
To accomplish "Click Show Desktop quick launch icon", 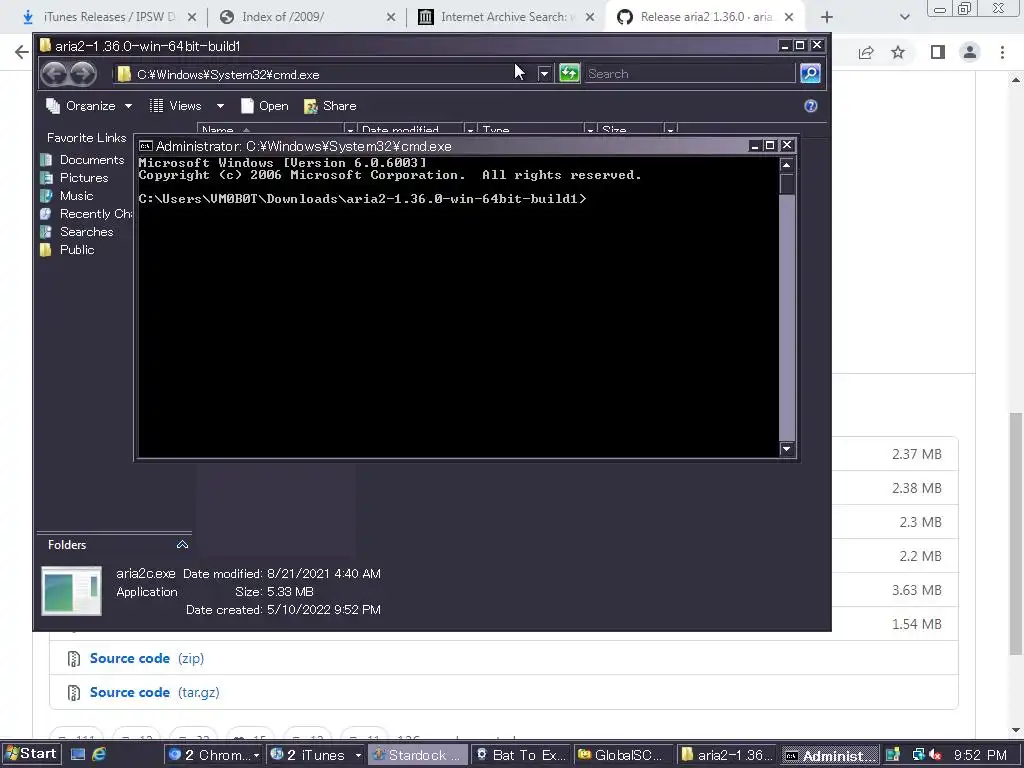I will [78, 754].
